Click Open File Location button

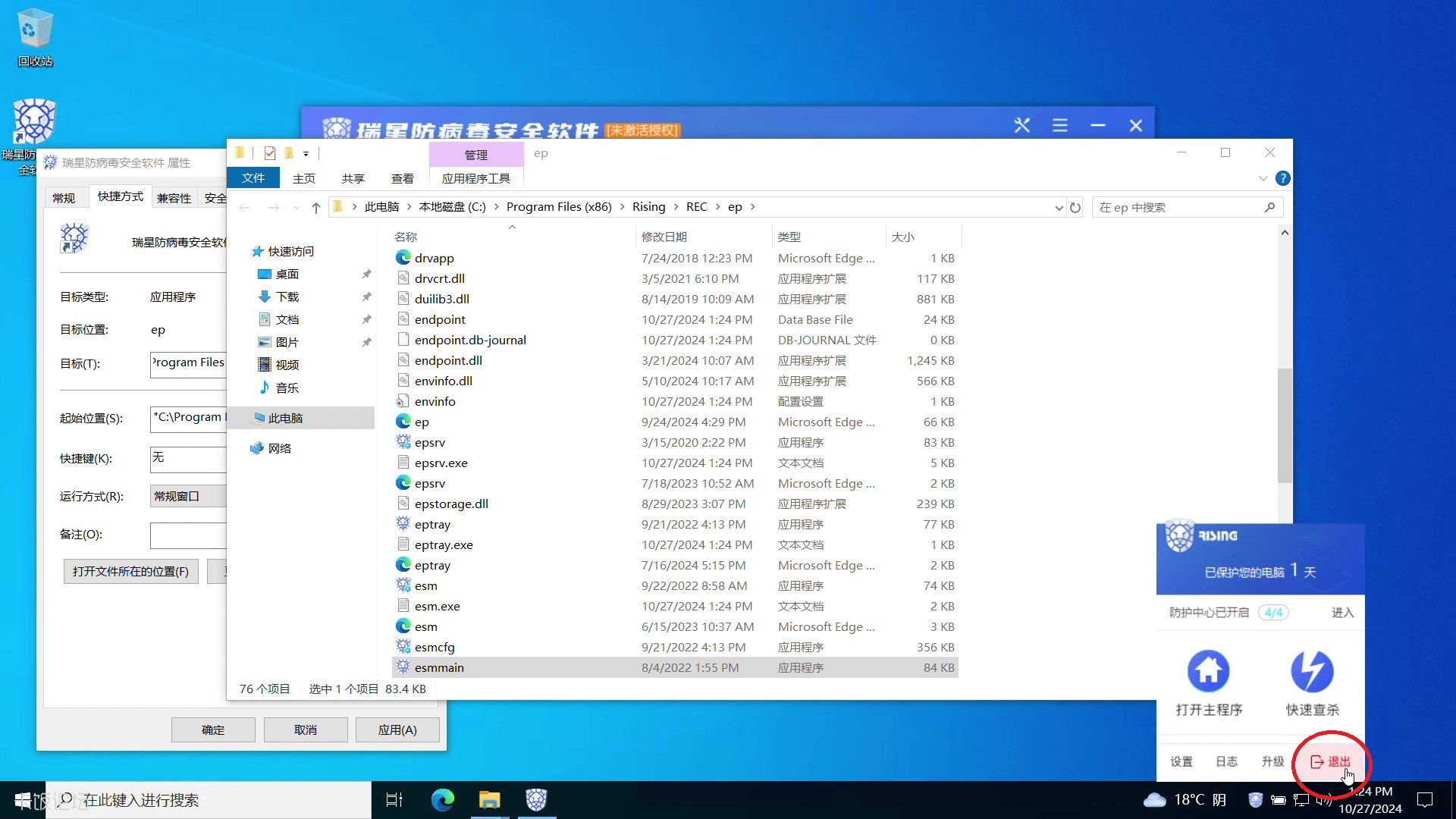(130, 571)
